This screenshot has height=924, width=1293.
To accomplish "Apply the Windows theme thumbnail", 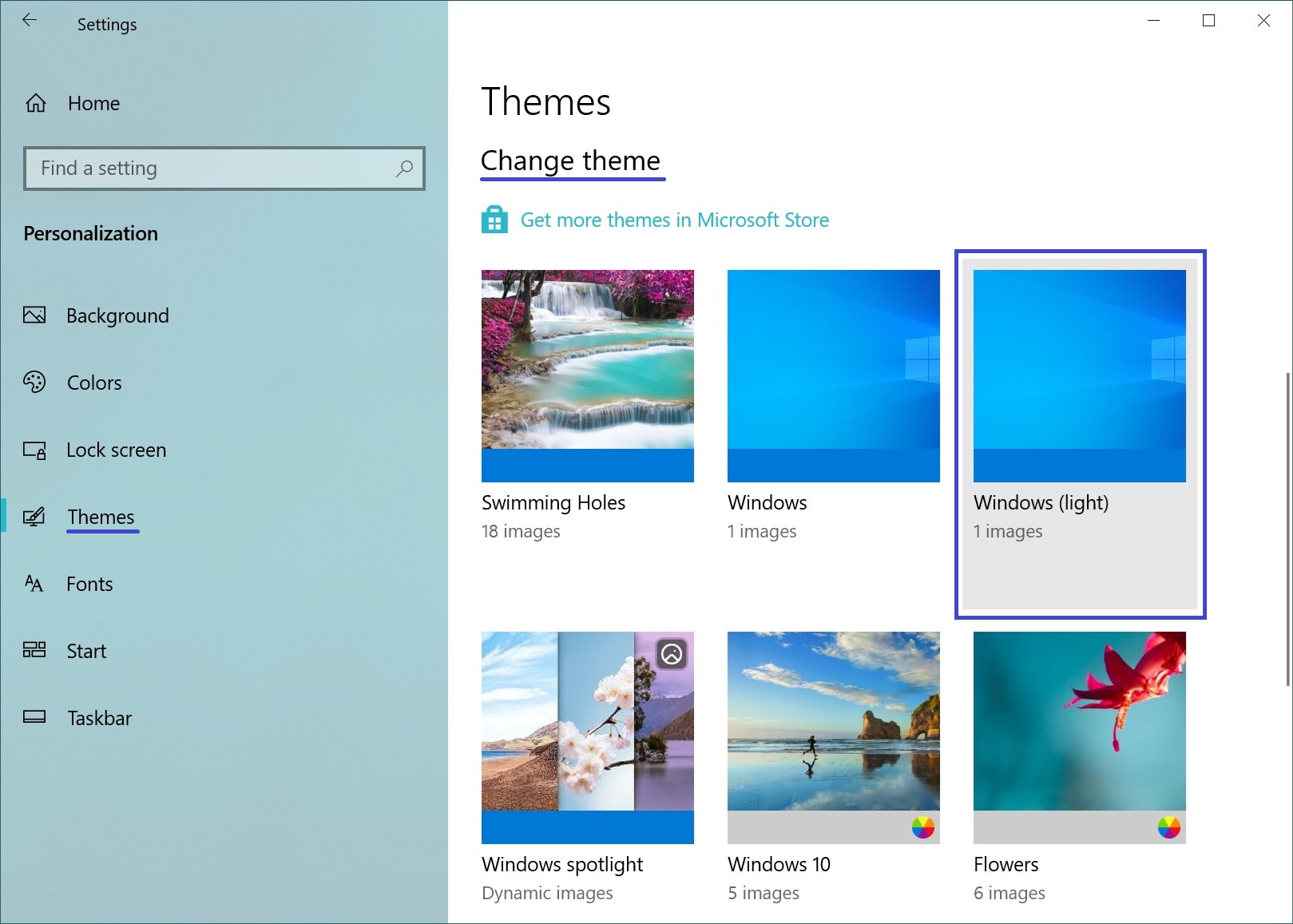I will (834, 376).
